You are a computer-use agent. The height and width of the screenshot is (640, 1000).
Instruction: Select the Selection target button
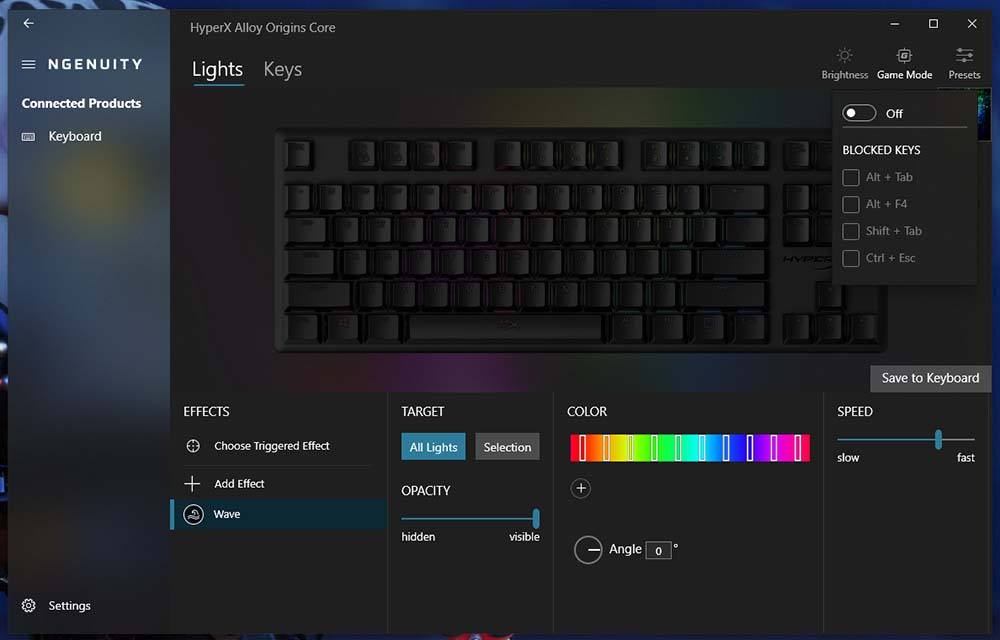pos(507,447)
